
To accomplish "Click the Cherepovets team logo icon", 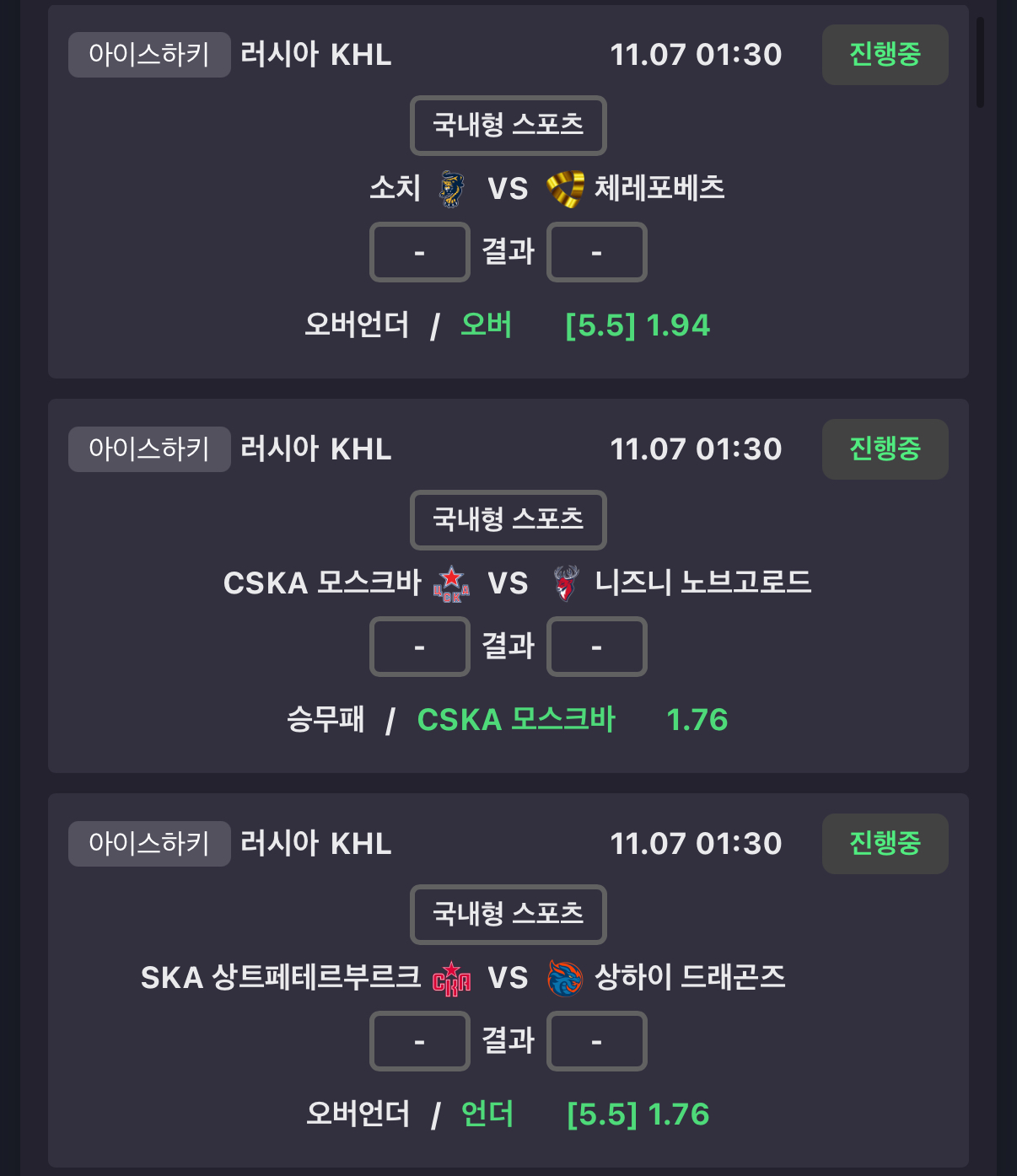I will coord(565,189).
